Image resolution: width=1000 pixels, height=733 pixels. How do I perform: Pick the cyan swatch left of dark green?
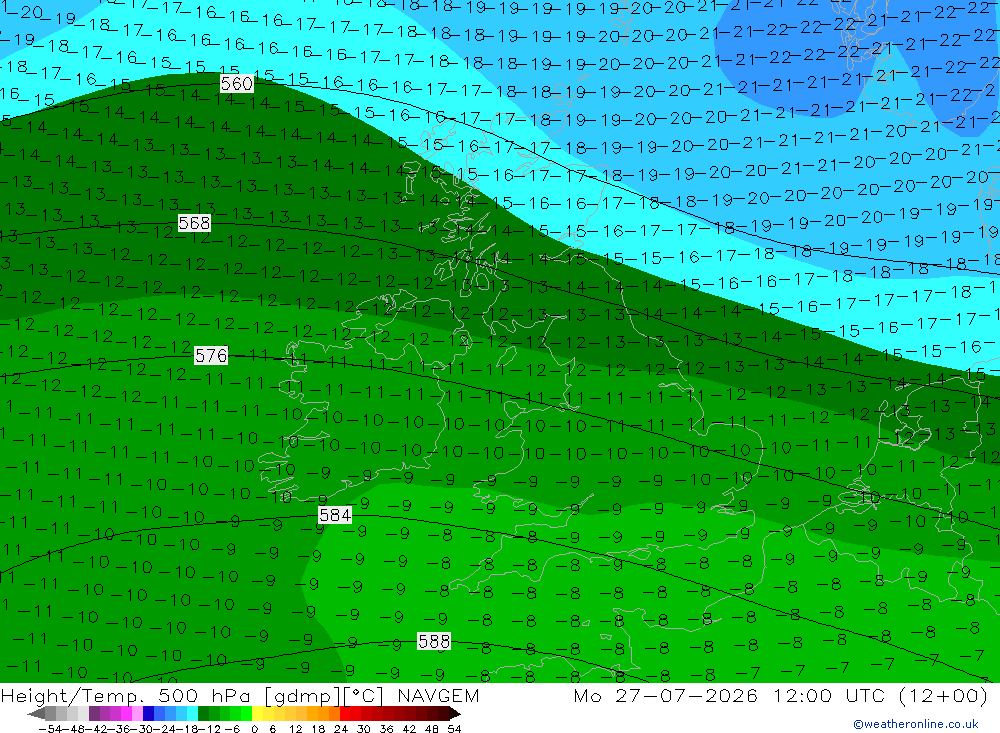coord(192,713)
